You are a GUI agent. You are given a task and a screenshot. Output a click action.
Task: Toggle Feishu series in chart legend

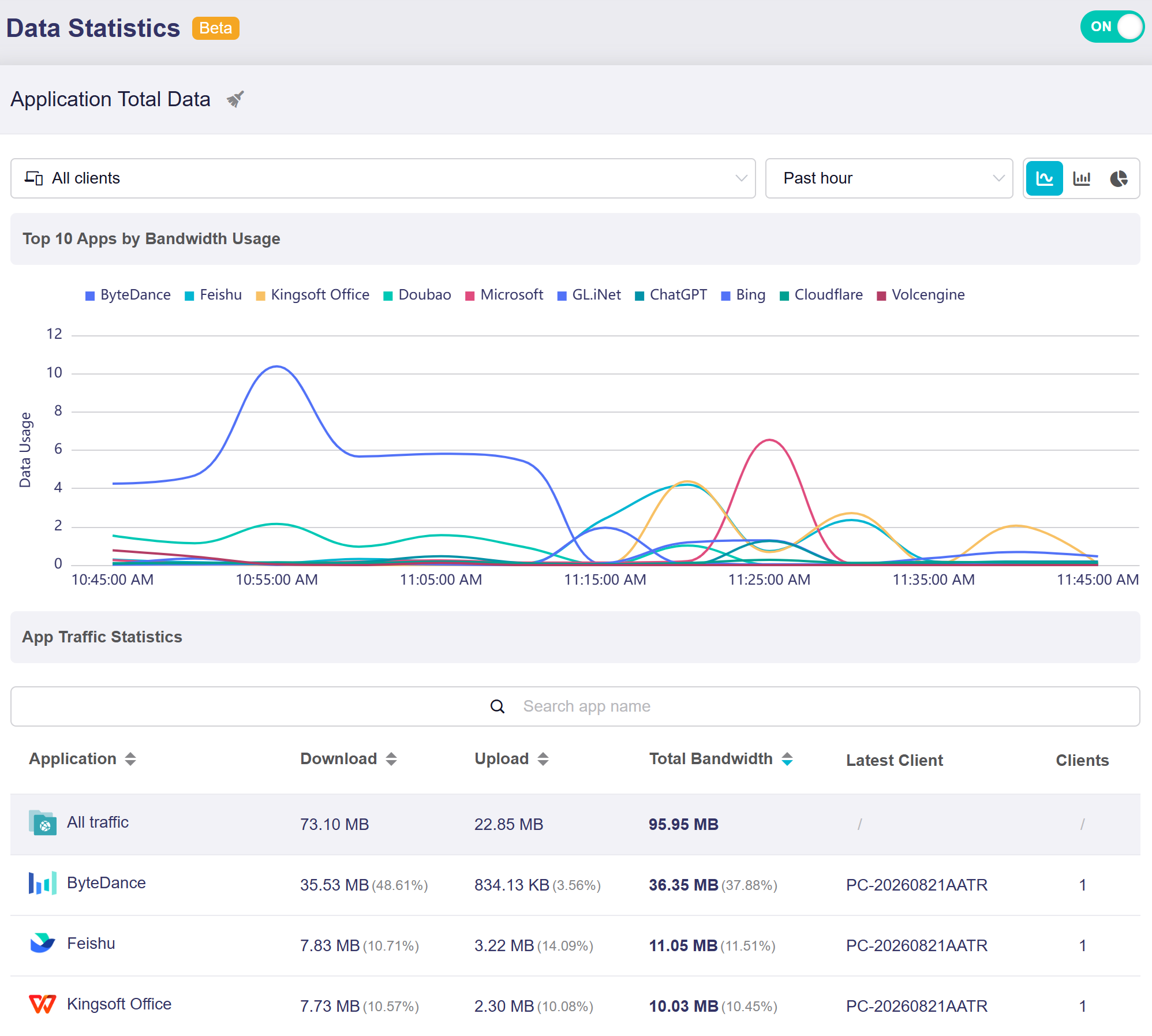click(213, 295)
